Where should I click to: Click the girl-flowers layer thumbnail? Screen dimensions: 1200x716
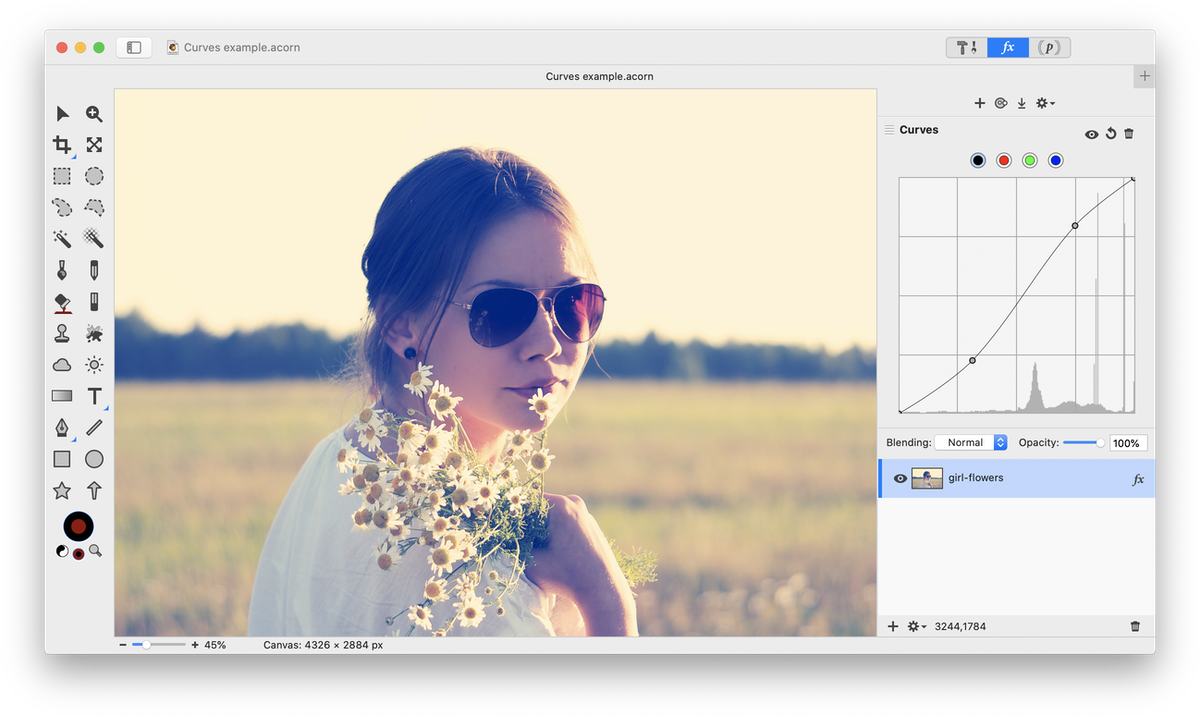927,479
